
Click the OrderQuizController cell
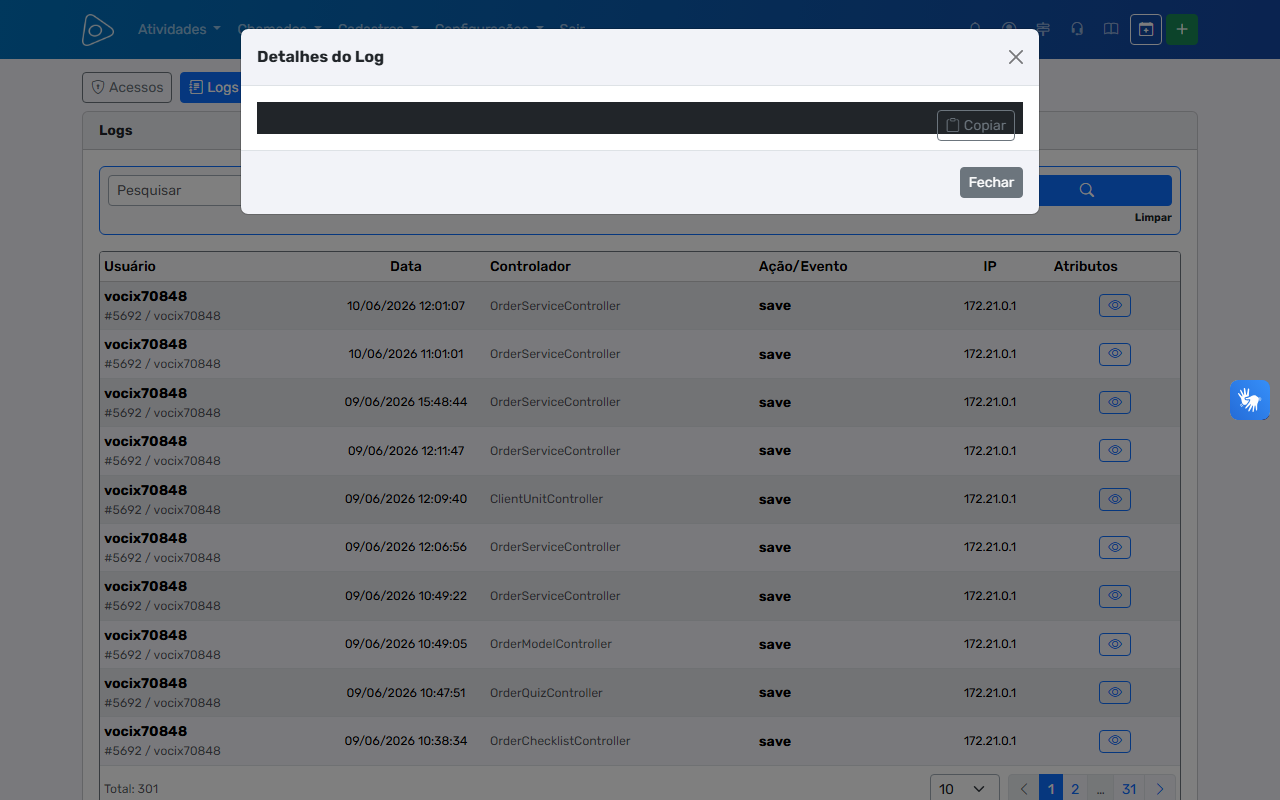[546, 693]
